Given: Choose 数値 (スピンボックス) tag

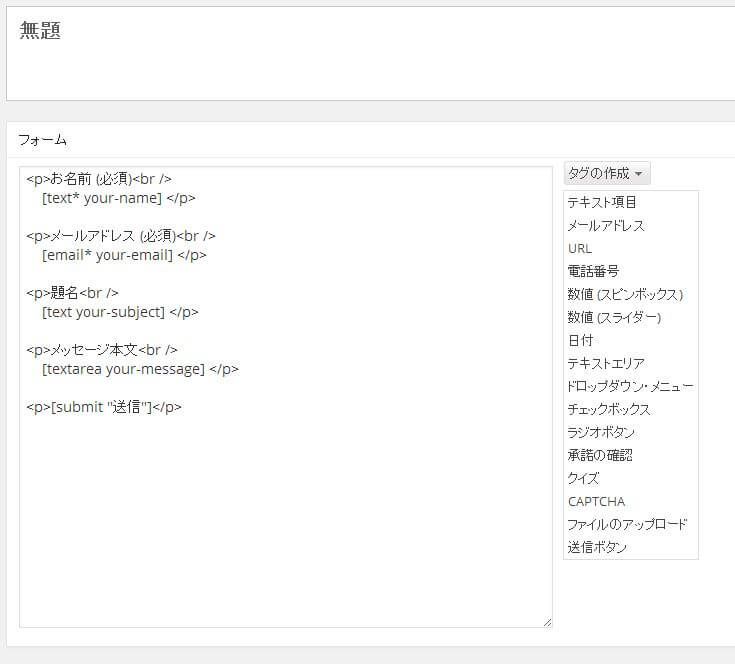Looking at the screenshot, I should click(x=625, y=294).
